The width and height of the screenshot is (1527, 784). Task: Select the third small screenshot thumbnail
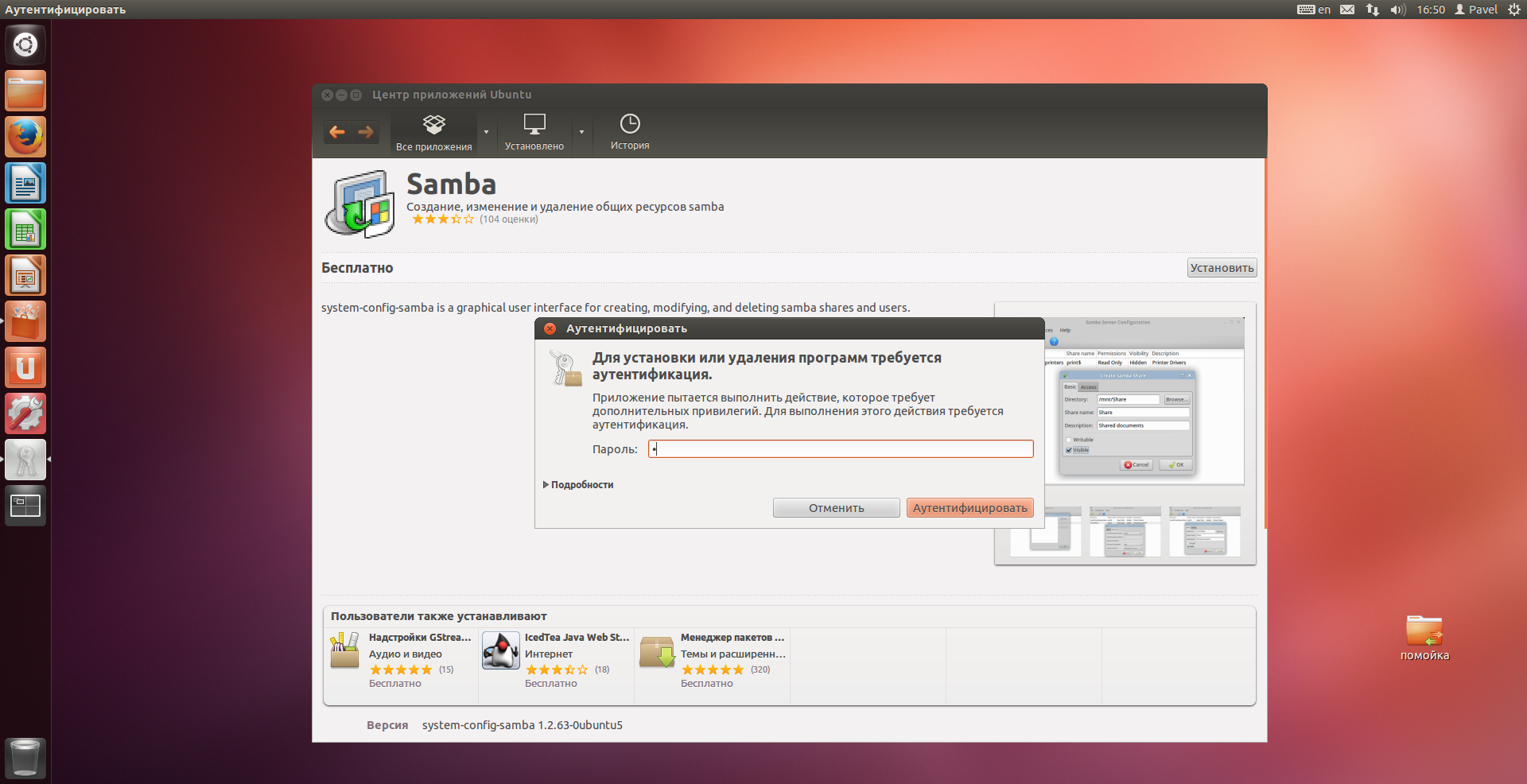pyautogui.click(x=1205, y=531)
